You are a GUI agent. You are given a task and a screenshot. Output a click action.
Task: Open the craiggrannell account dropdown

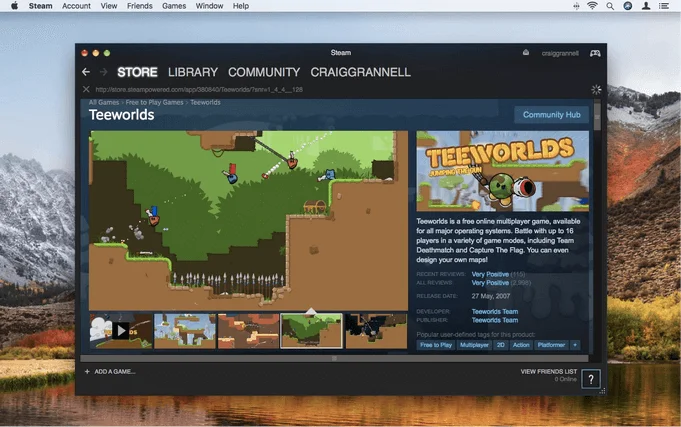(560, 53)
